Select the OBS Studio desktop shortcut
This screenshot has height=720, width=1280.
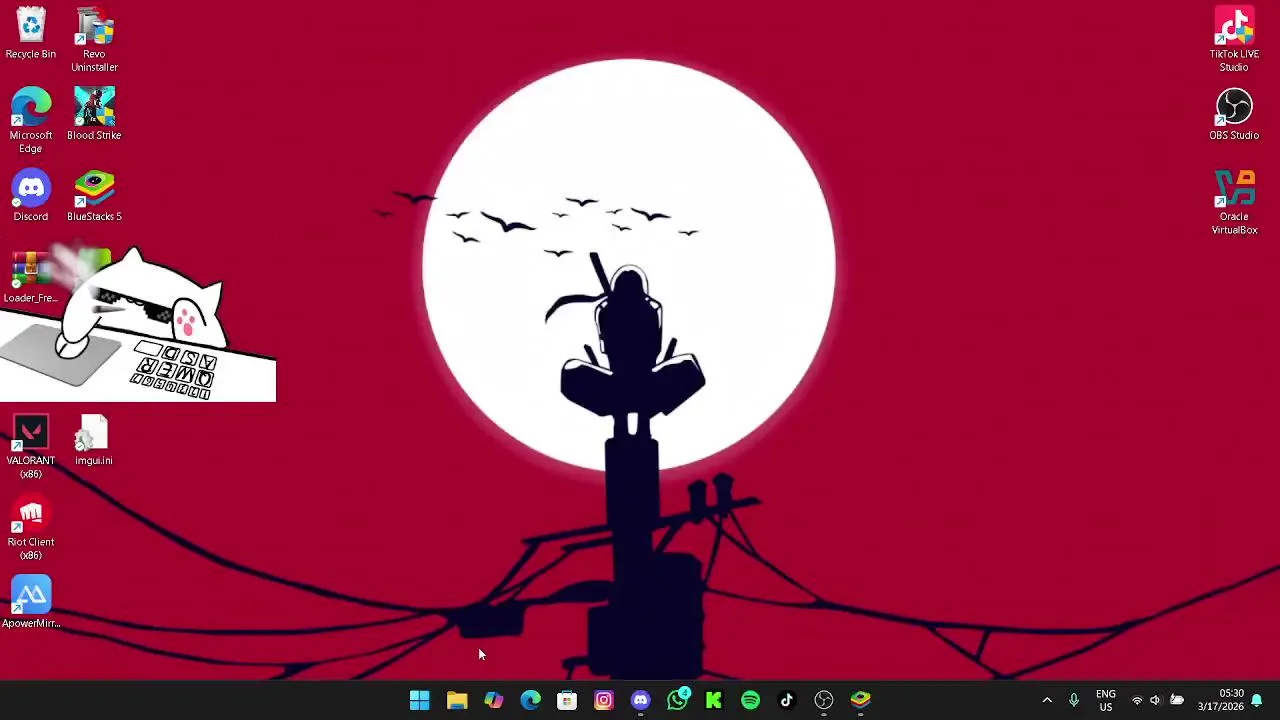click(1234, 115)
